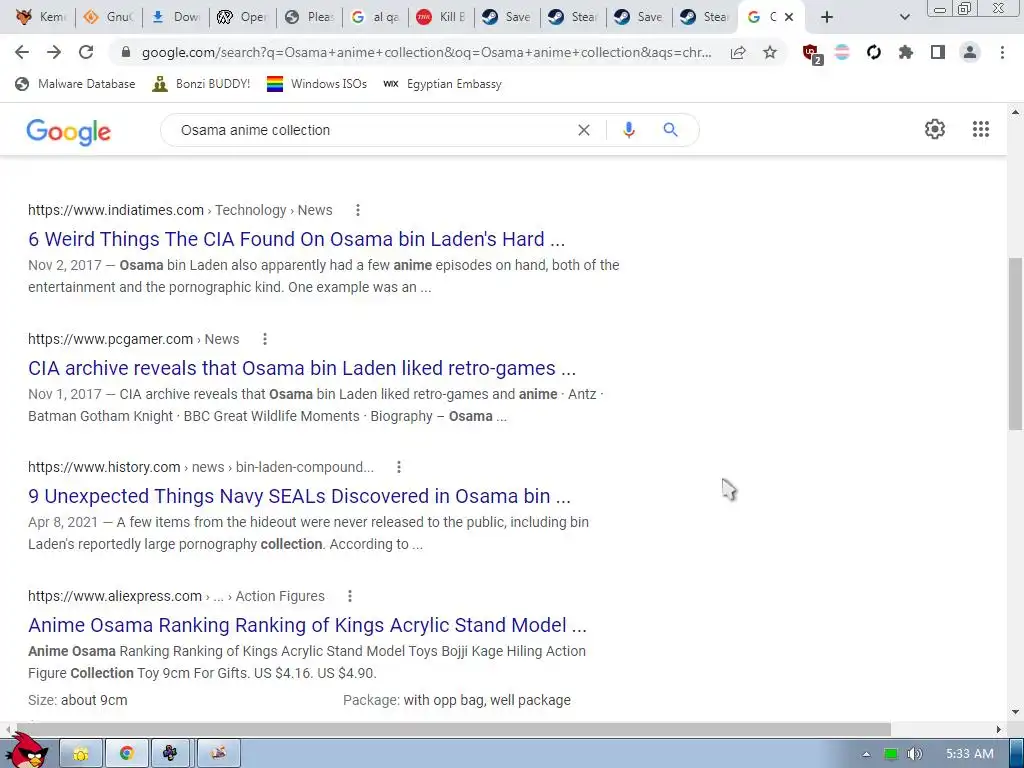
Task: Open the Extensions puzzle piece menu
Action: 906,52
